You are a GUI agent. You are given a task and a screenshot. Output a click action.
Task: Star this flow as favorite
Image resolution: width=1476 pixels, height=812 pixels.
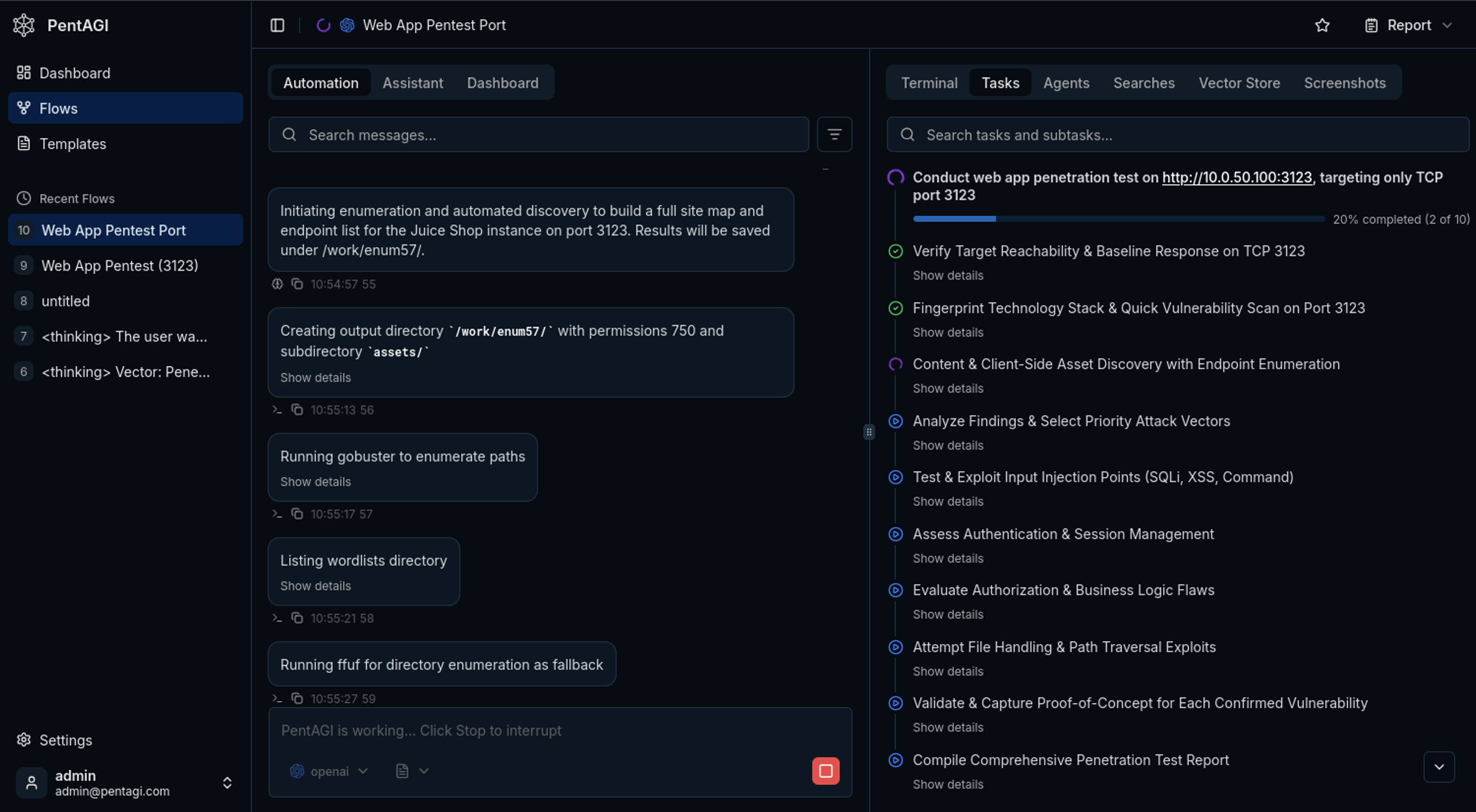click(1322, 25)
